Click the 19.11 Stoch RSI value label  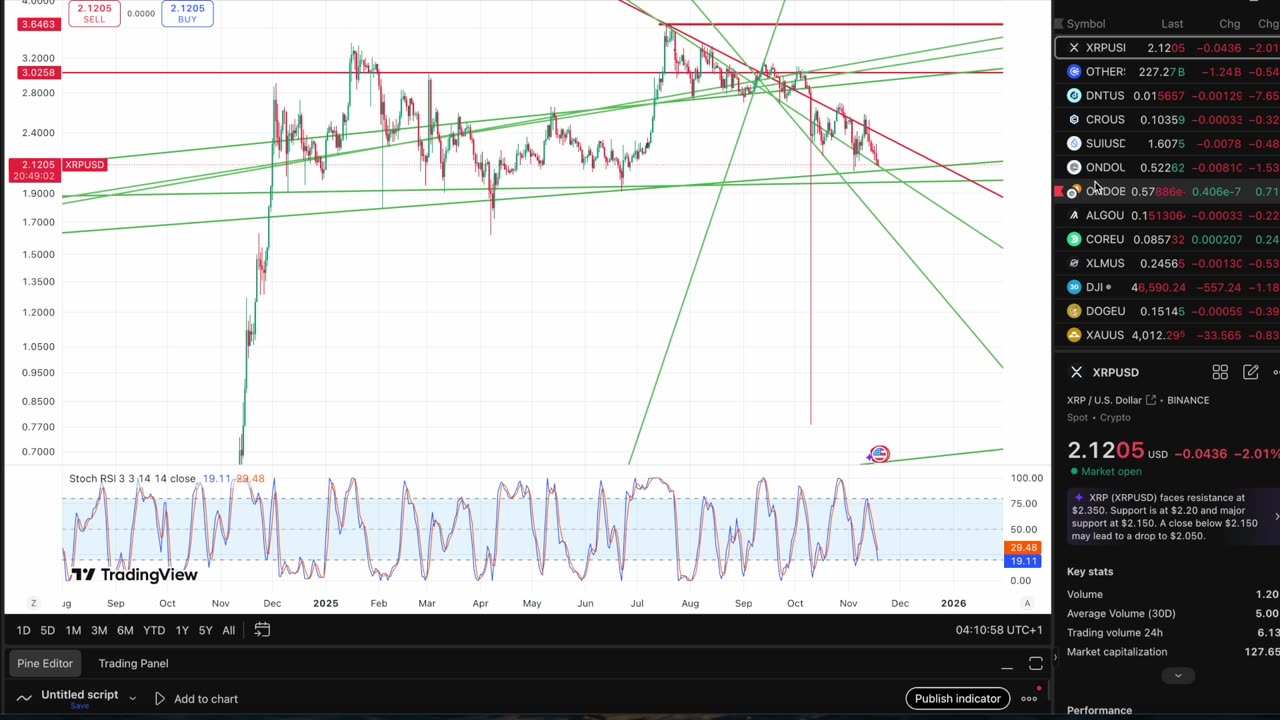(x=1023, y=561)
